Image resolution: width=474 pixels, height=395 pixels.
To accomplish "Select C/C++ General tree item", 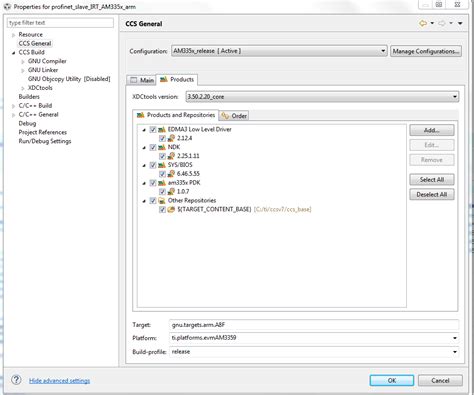I will 38,114.
